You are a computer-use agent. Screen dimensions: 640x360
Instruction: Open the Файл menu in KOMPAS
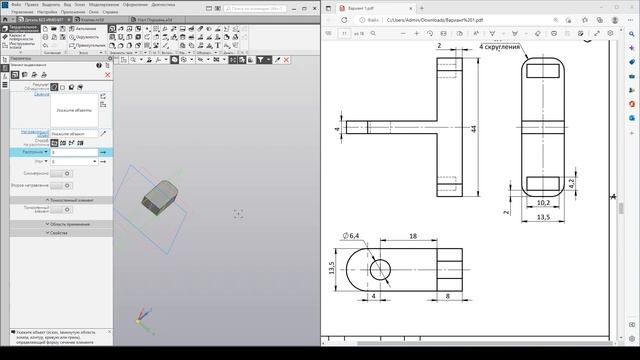pyautogui.click(x=16, y=4)
